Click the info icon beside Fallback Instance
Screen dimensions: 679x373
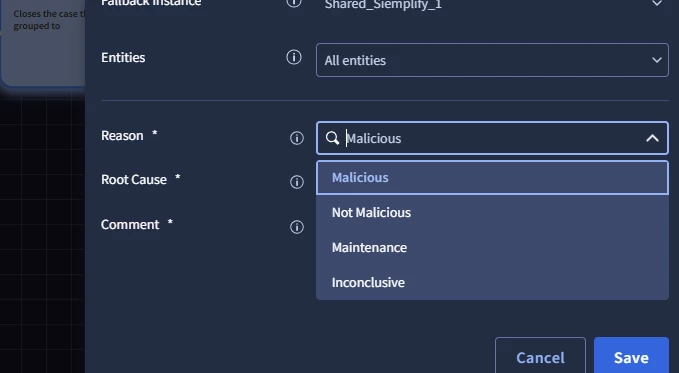(294, 3)
